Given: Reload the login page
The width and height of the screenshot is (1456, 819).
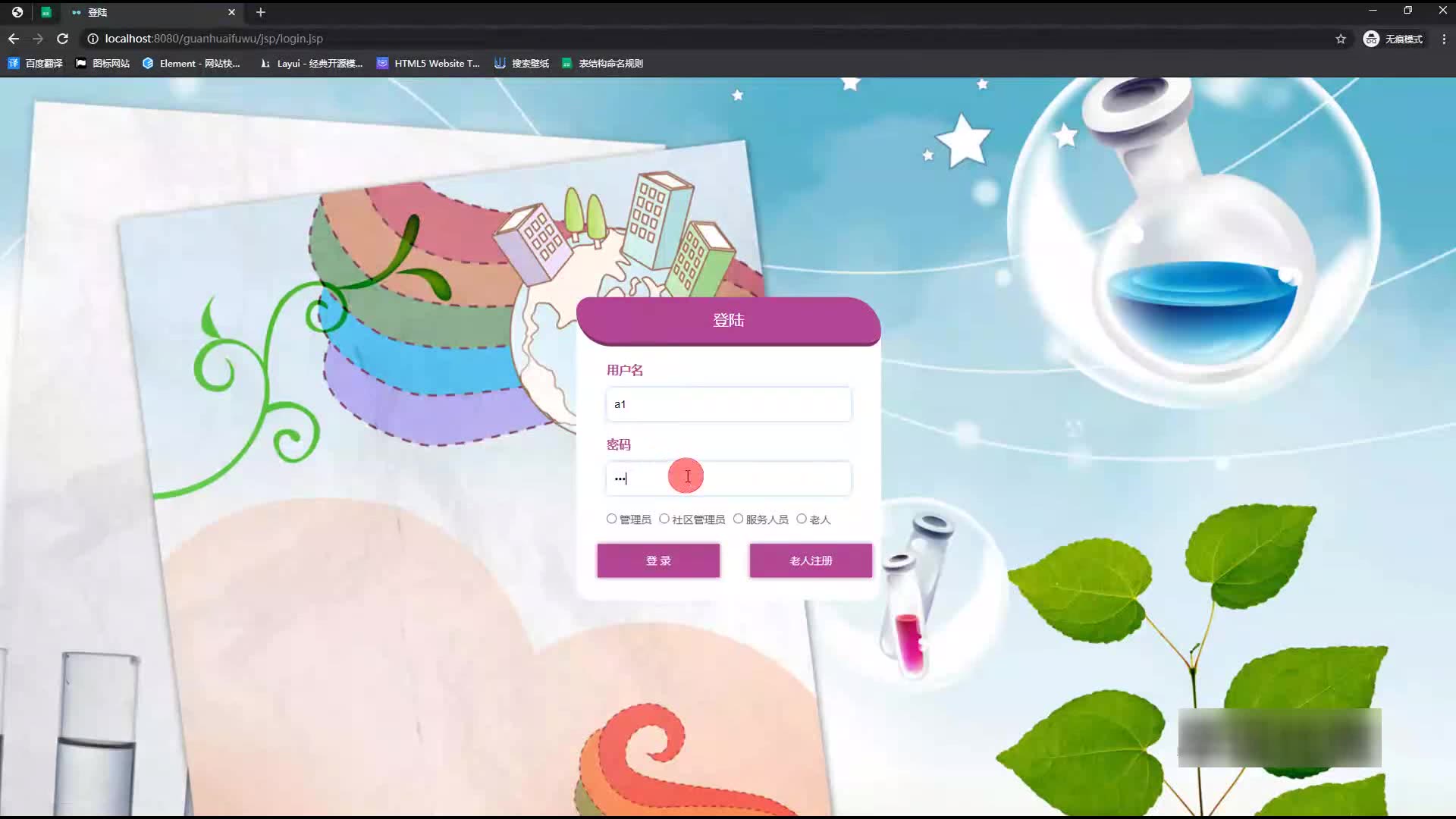Looking at the screenshot, I should [x=63, y=39].
